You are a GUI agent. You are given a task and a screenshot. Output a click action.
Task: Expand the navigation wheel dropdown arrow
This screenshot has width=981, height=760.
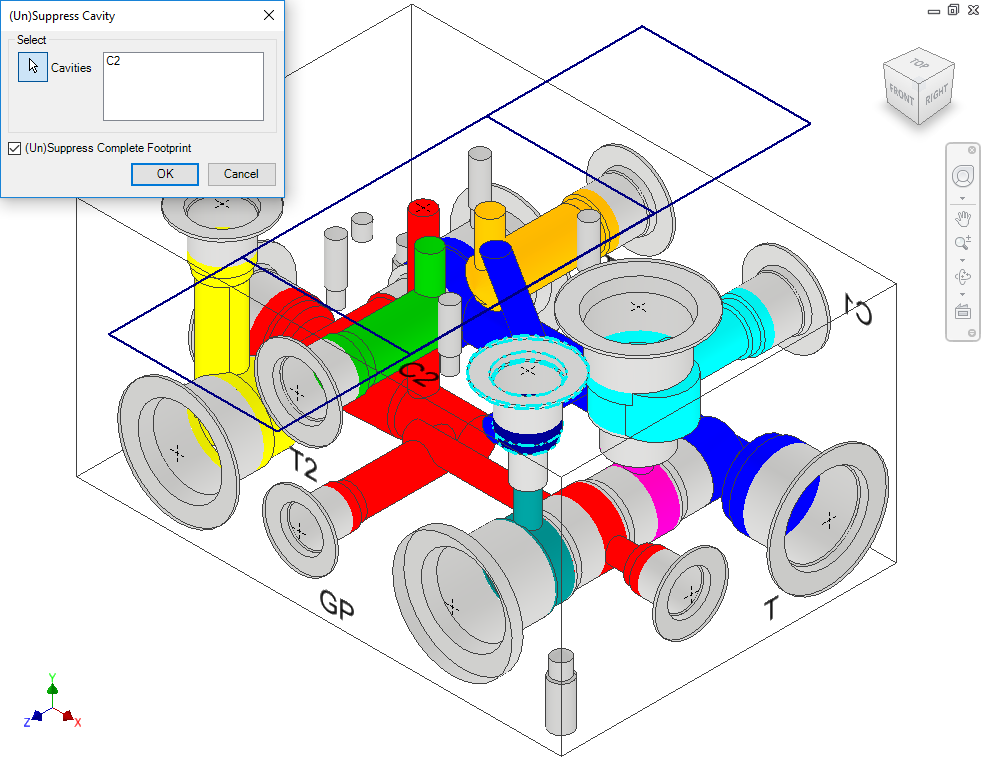(x=963, y=197)
